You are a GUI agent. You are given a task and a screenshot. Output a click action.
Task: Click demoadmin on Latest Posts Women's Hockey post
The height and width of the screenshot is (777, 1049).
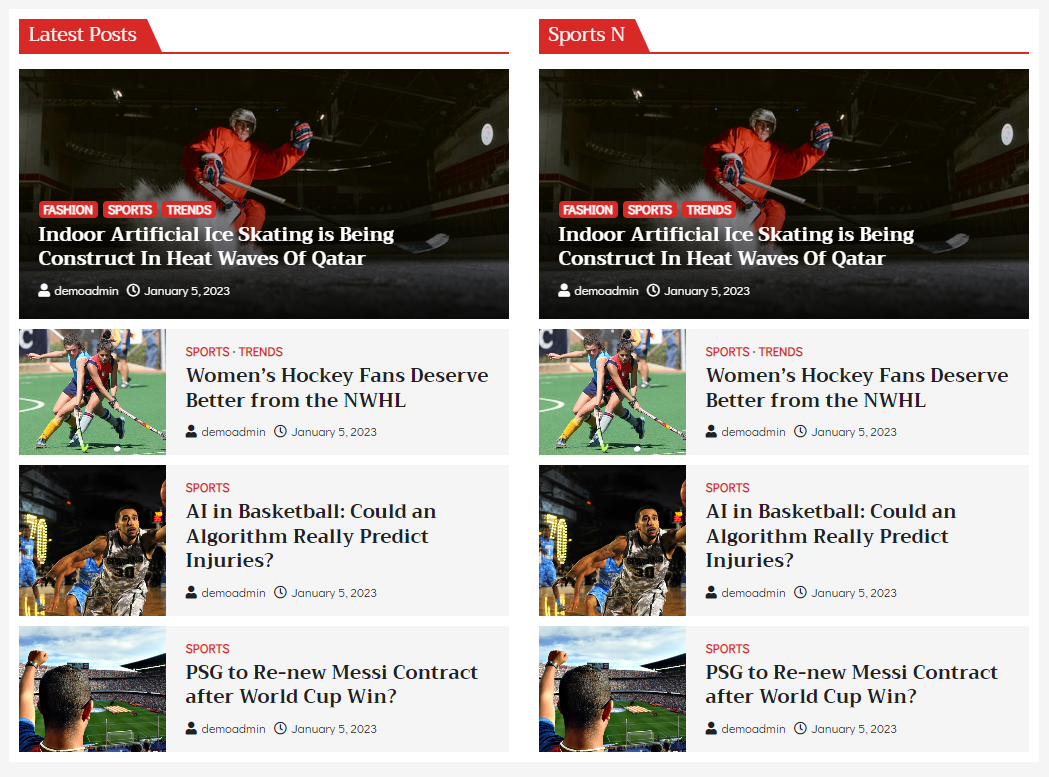tap(233, 432)
